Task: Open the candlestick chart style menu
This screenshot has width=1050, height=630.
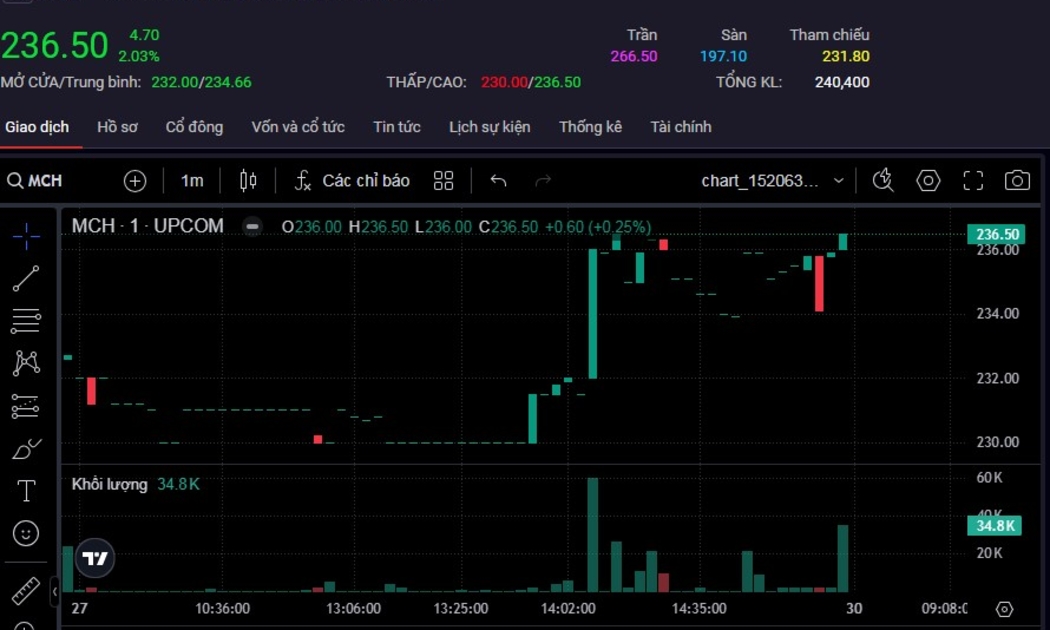Action: click(x=248, y=181)
